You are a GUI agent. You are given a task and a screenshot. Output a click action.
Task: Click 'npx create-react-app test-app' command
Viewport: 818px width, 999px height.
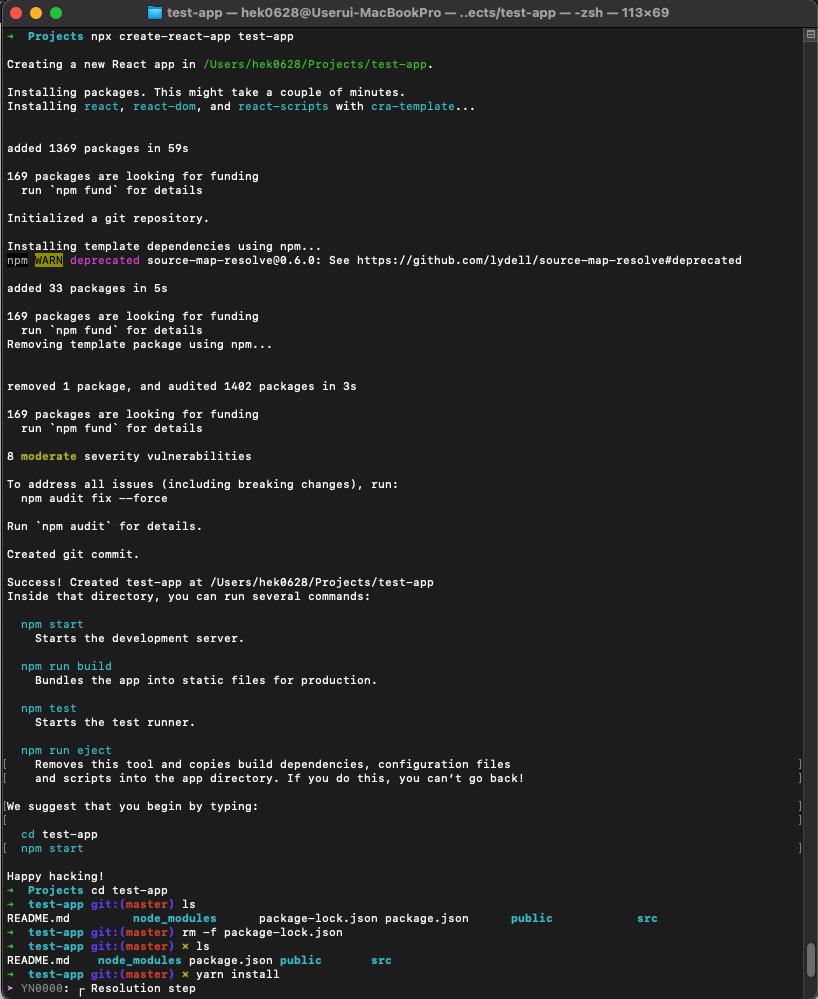192,36
